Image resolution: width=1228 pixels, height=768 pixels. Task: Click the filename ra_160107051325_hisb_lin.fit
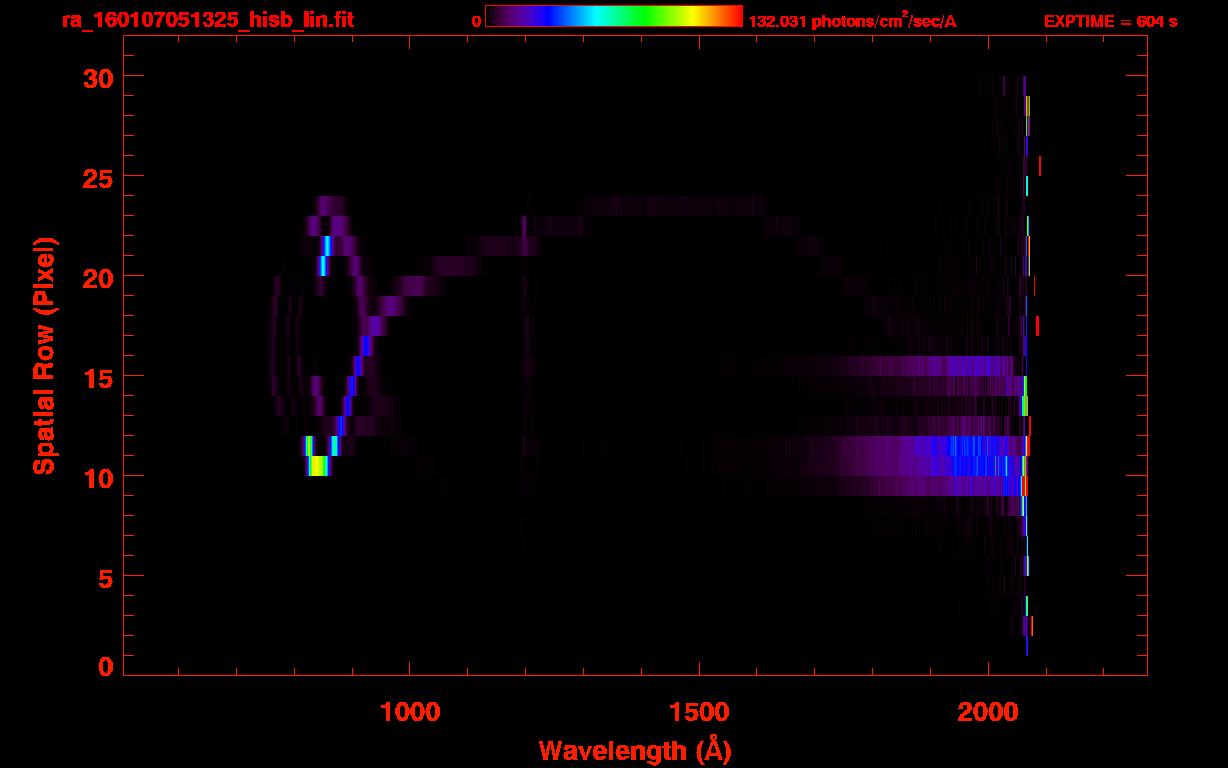pyautogui.click(x=207, y=20)
